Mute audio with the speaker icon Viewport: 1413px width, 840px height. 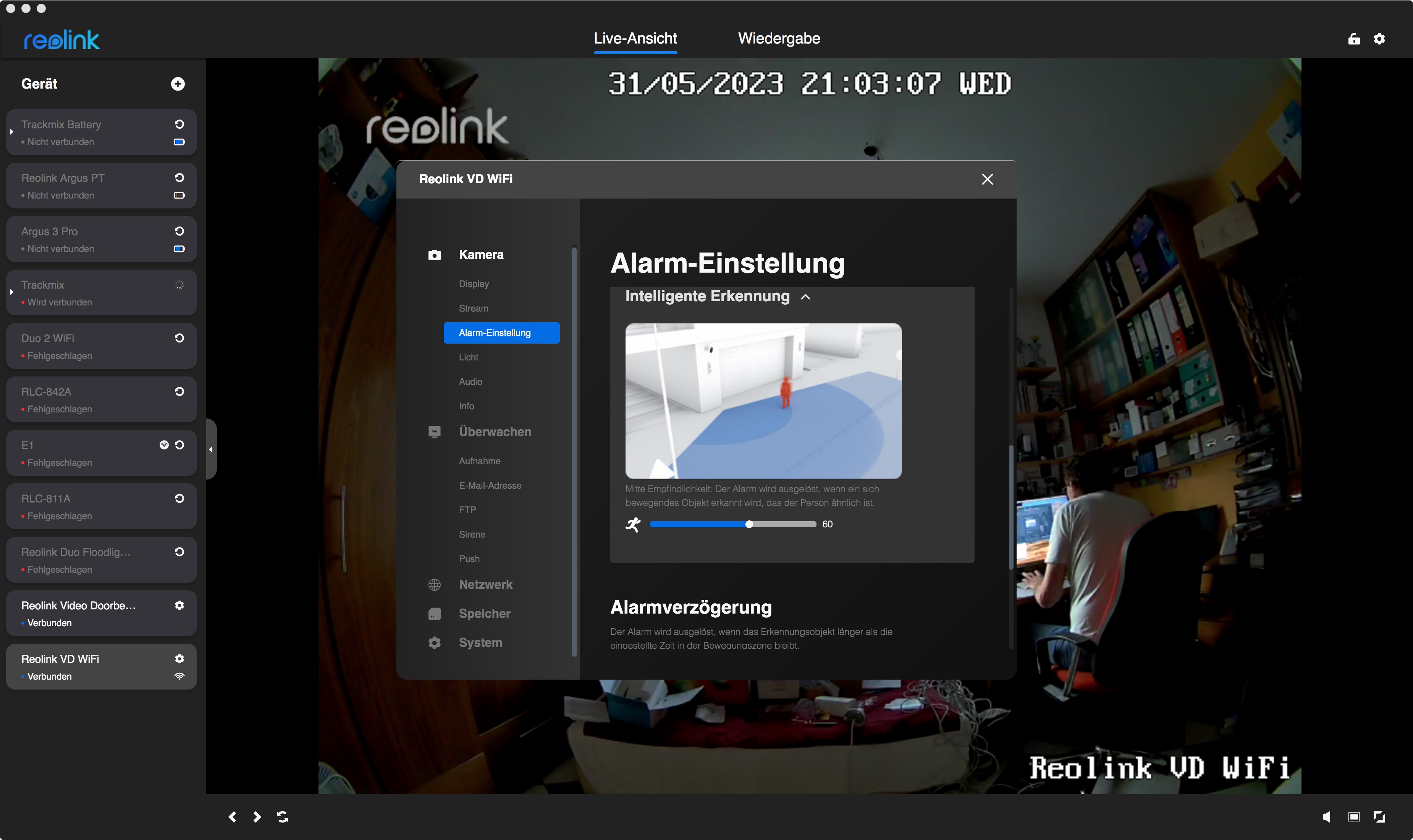tap(1326, 816)
